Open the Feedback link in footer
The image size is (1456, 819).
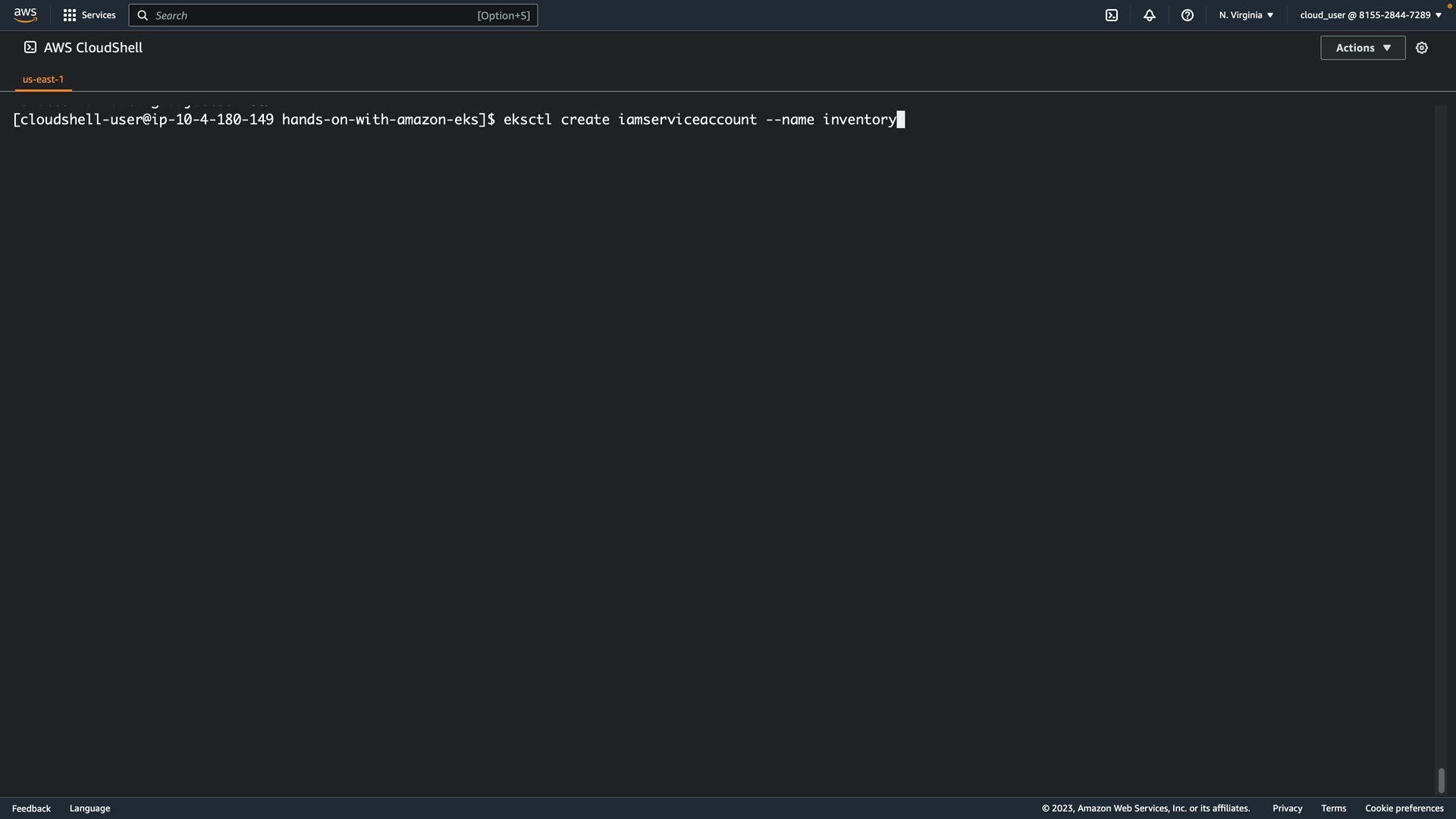tap(31, 808)
